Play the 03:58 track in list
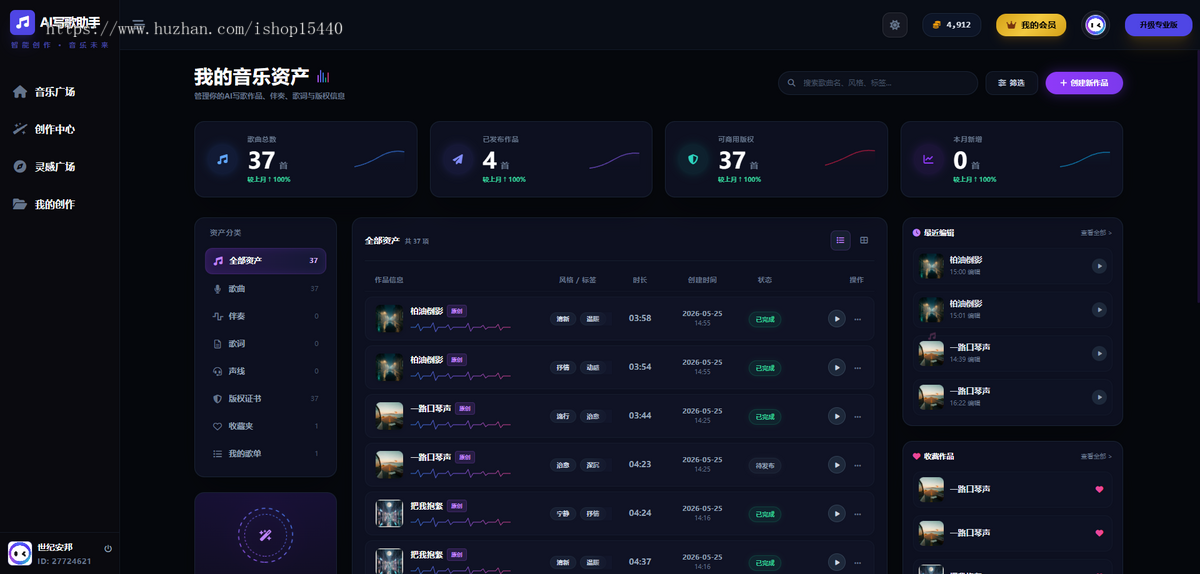 point(837,319)
